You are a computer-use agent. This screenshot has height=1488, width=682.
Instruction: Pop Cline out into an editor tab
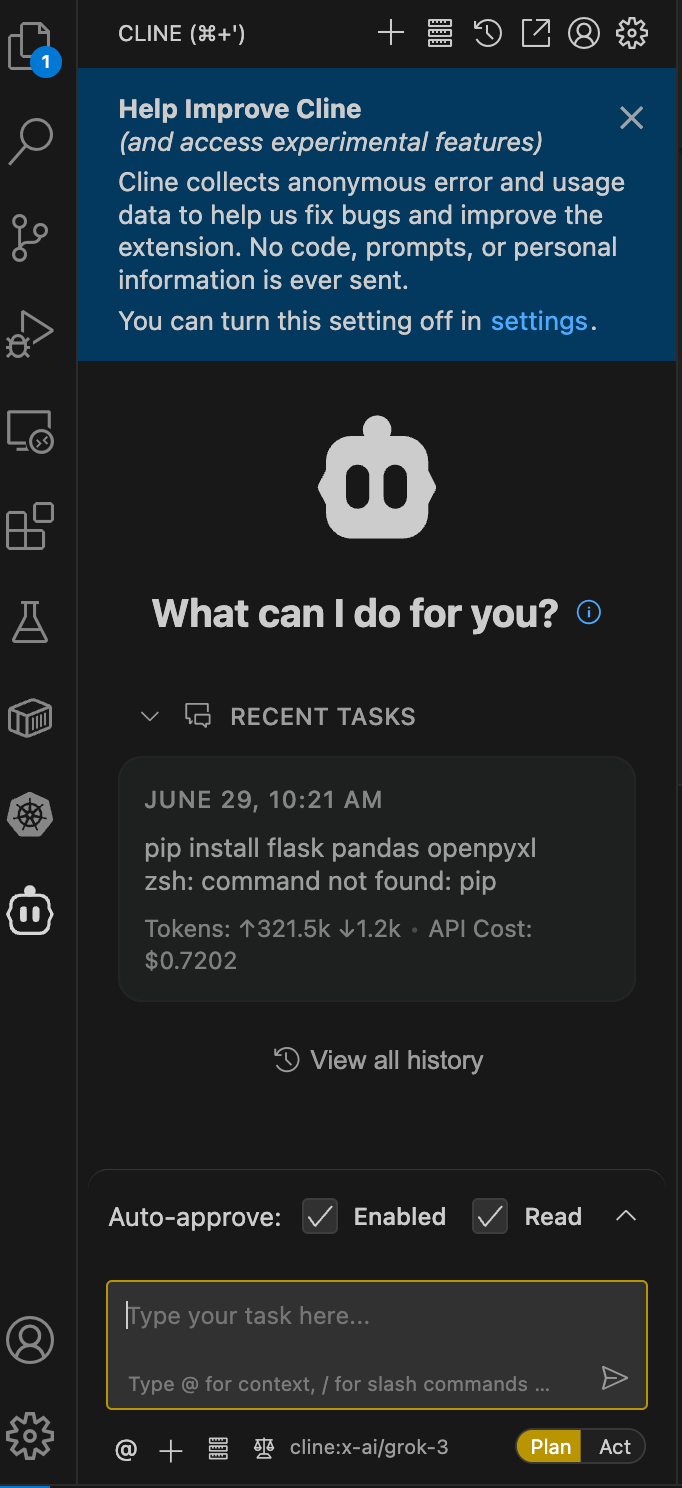point(535,32)
